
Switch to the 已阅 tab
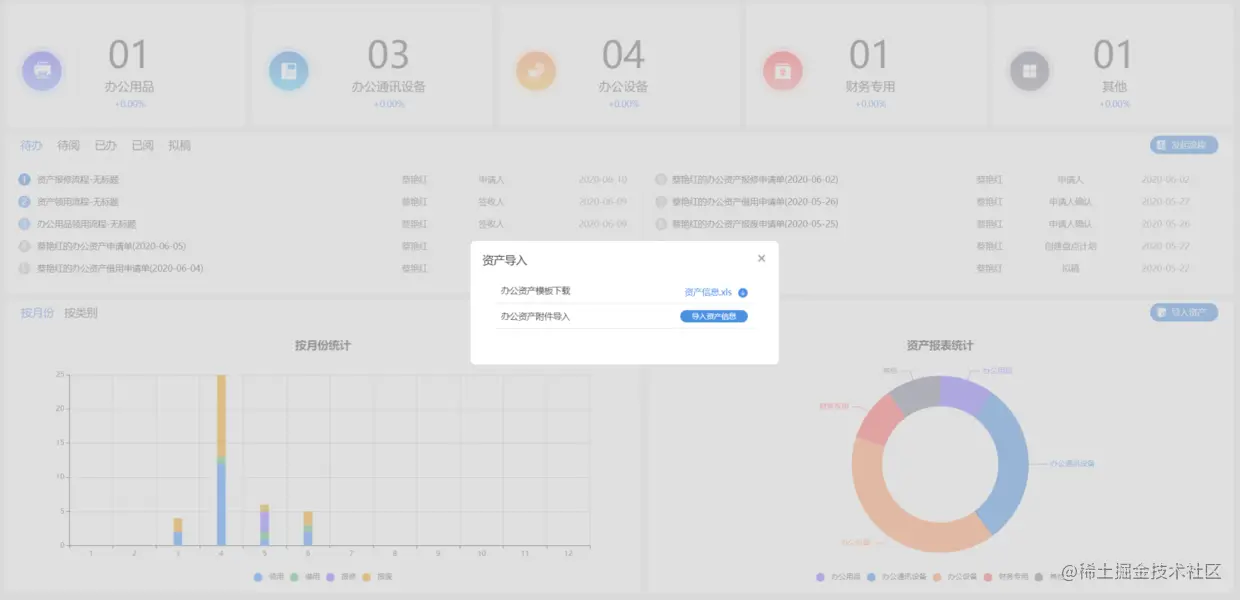click(143, 146)
